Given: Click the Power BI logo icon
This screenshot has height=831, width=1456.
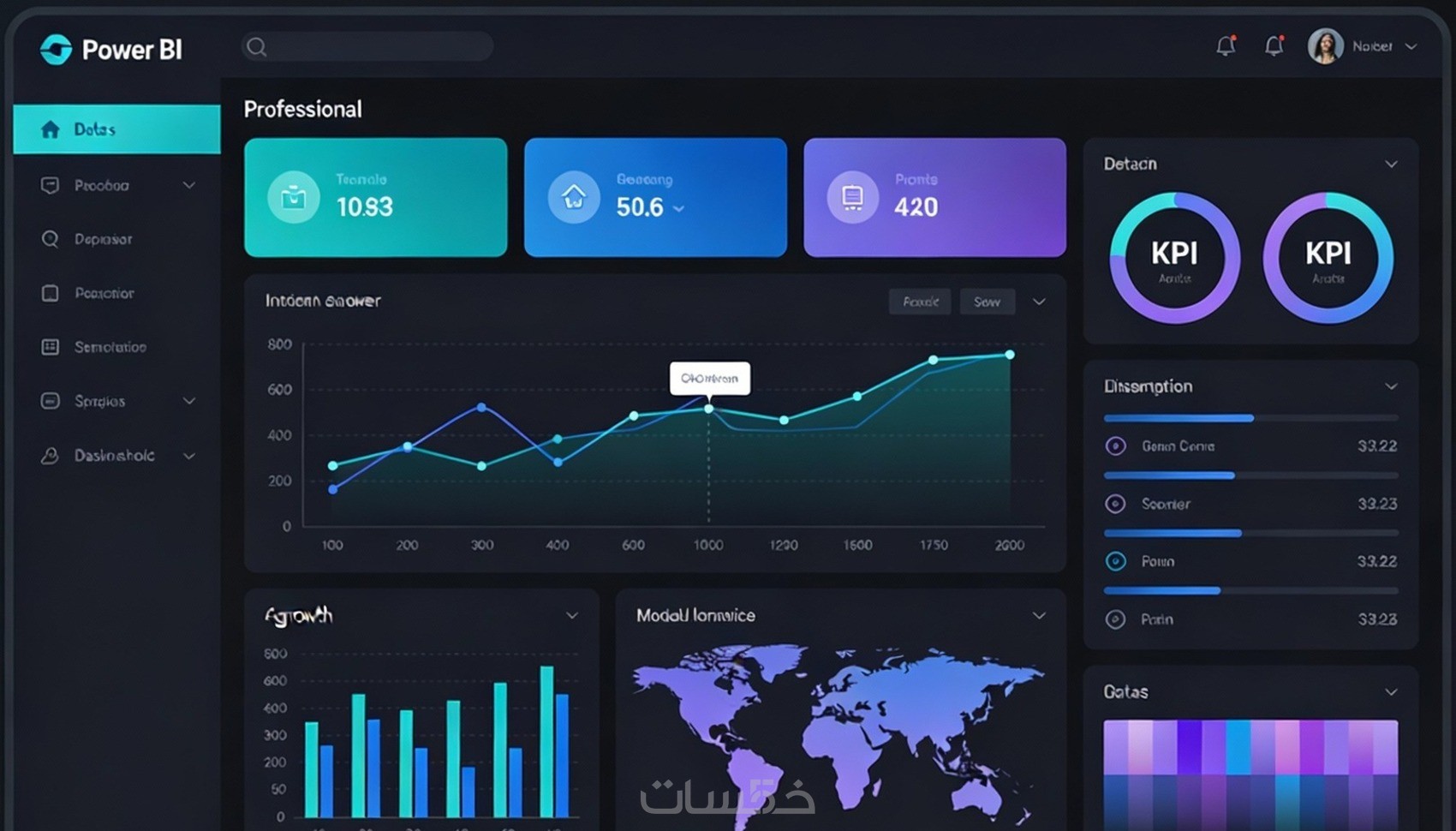Looking at the screenshot, I should pyautogui.click(x=56, y=50).
